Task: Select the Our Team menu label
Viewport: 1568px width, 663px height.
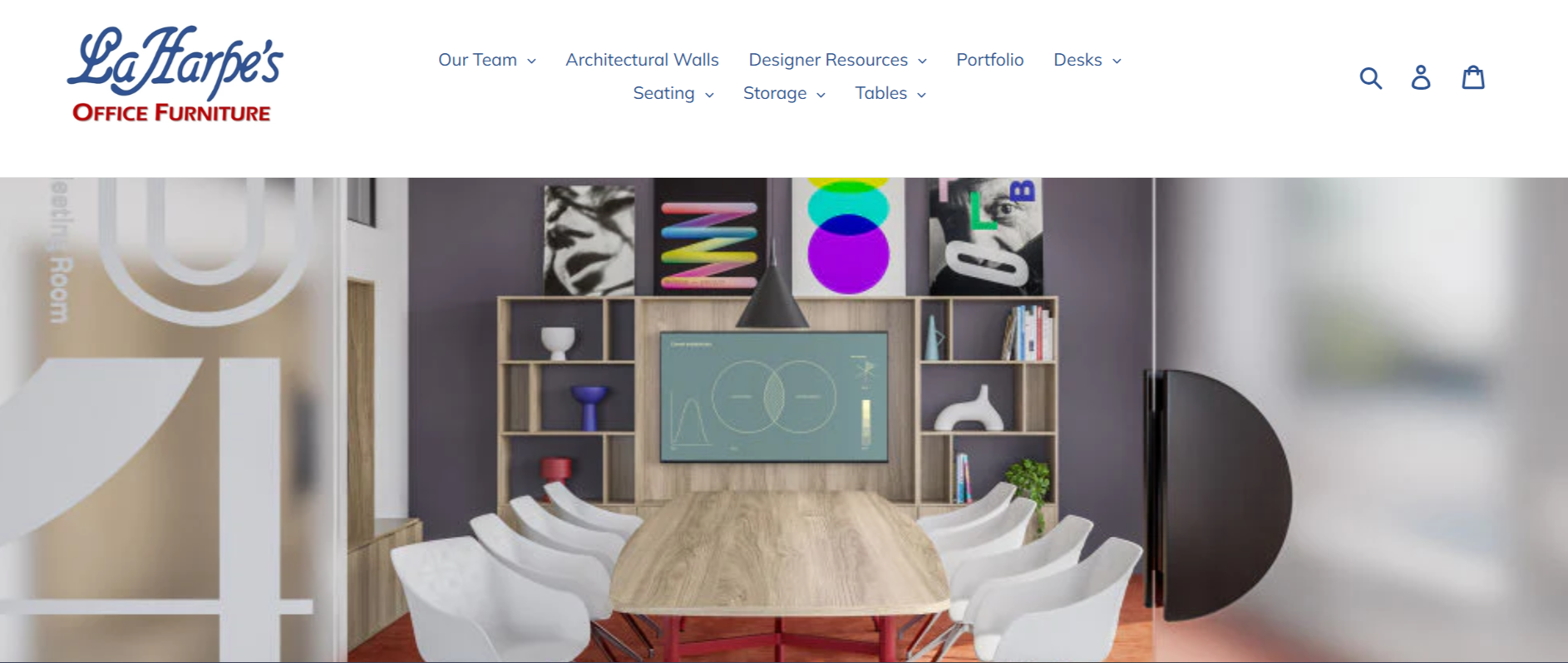Action: pyautogui.click(x=477, y=60)
